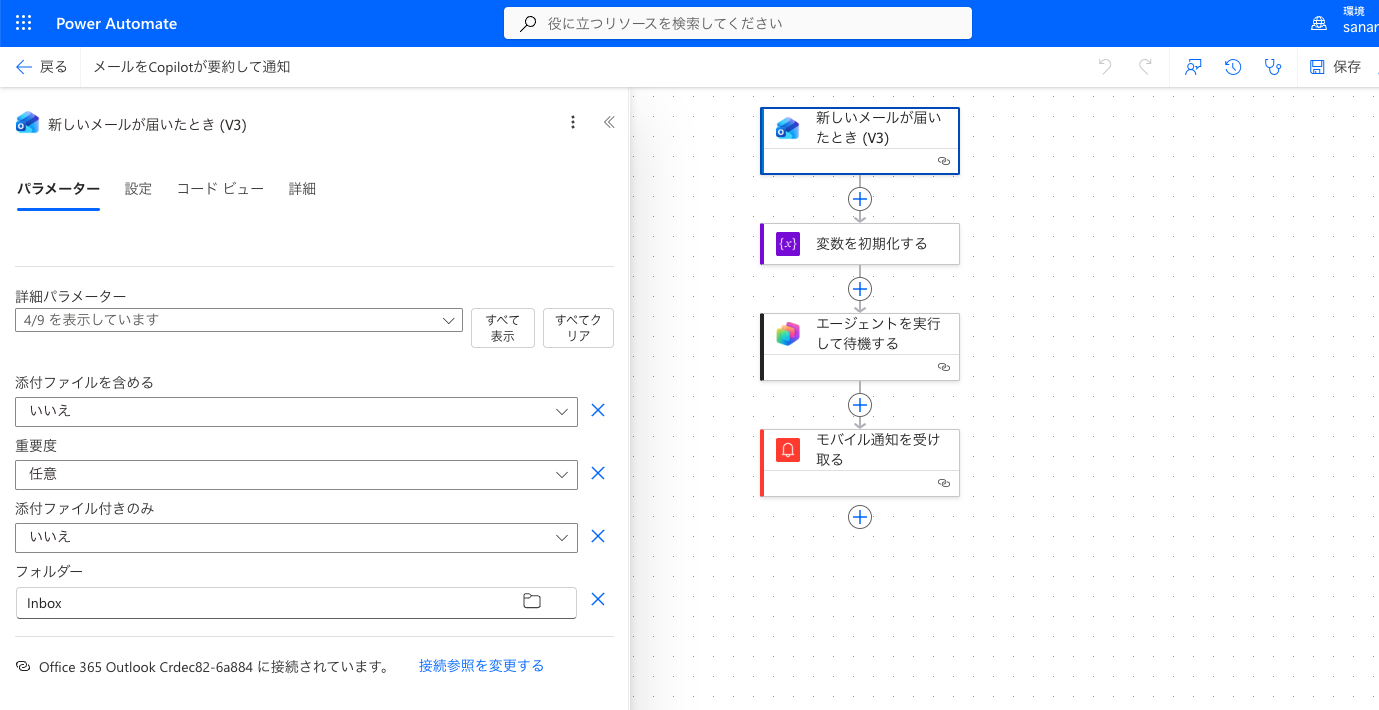The height and width of the screenshot is (710, 1379).
Task: Open the flow checker stethoscope icon
Action: (x=1272, y=67)
